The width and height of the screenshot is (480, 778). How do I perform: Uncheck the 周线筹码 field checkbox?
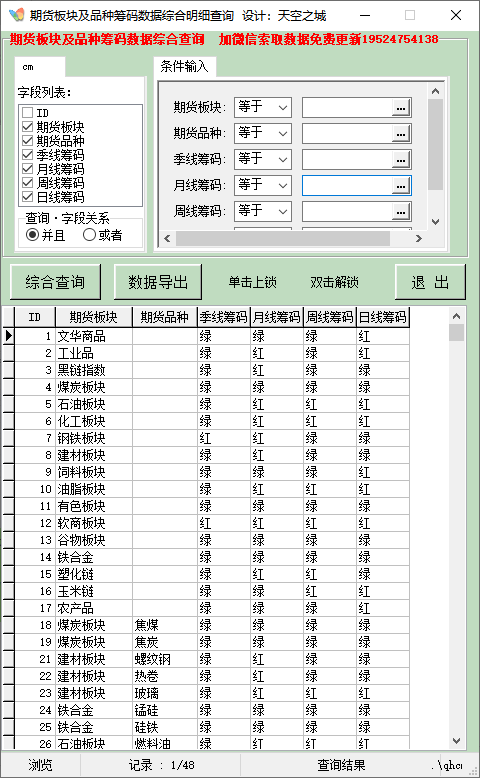(28, 183)
